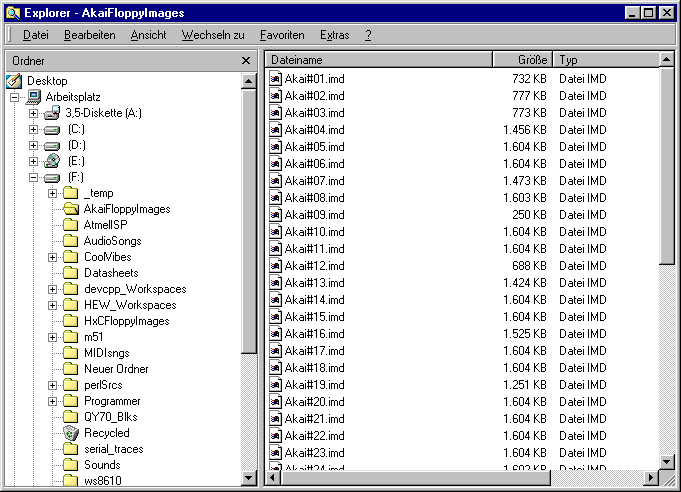Select the Desktop icon in tree
Screen dimensions: 681x492
[x=14, y=81]
